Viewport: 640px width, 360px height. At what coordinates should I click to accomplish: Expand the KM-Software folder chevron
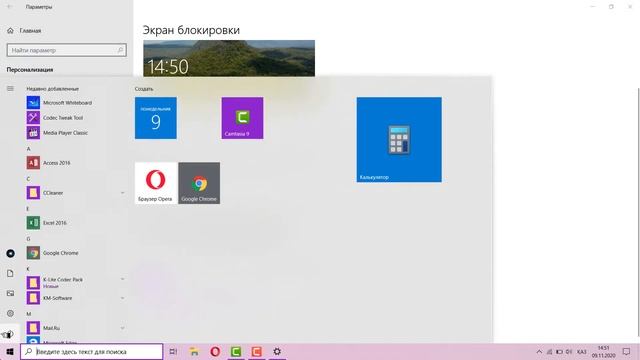(x=122, y=298)
